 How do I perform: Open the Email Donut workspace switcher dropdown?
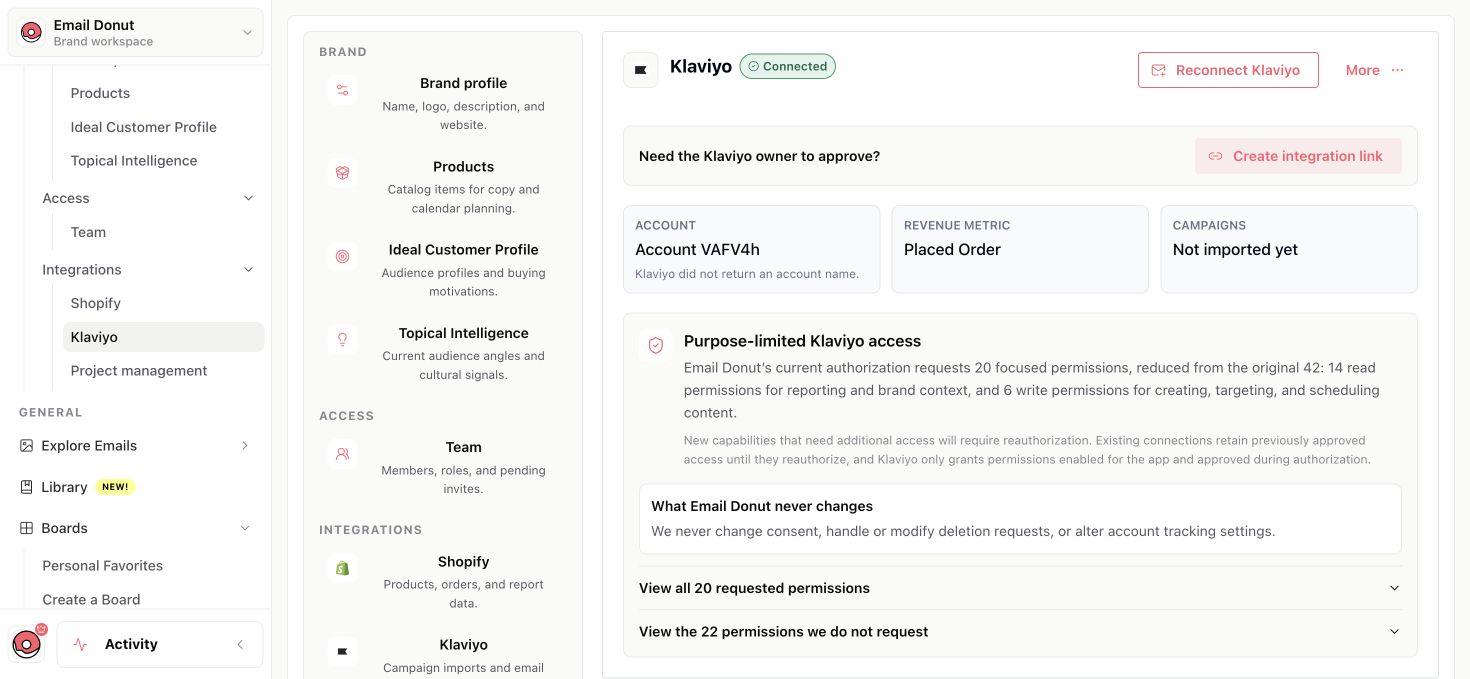point(136,33)
